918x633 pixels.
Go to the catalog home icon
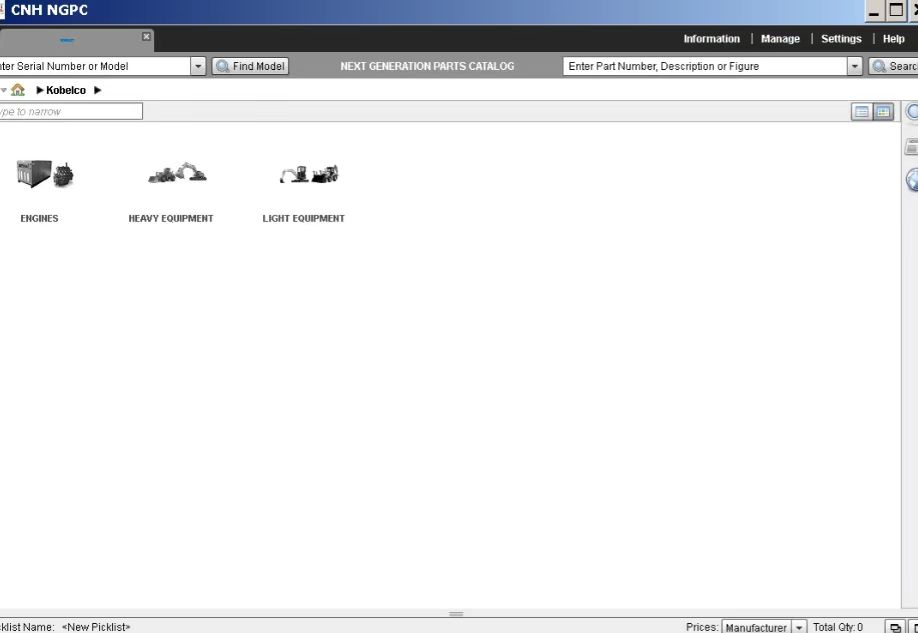coord(18,90)
